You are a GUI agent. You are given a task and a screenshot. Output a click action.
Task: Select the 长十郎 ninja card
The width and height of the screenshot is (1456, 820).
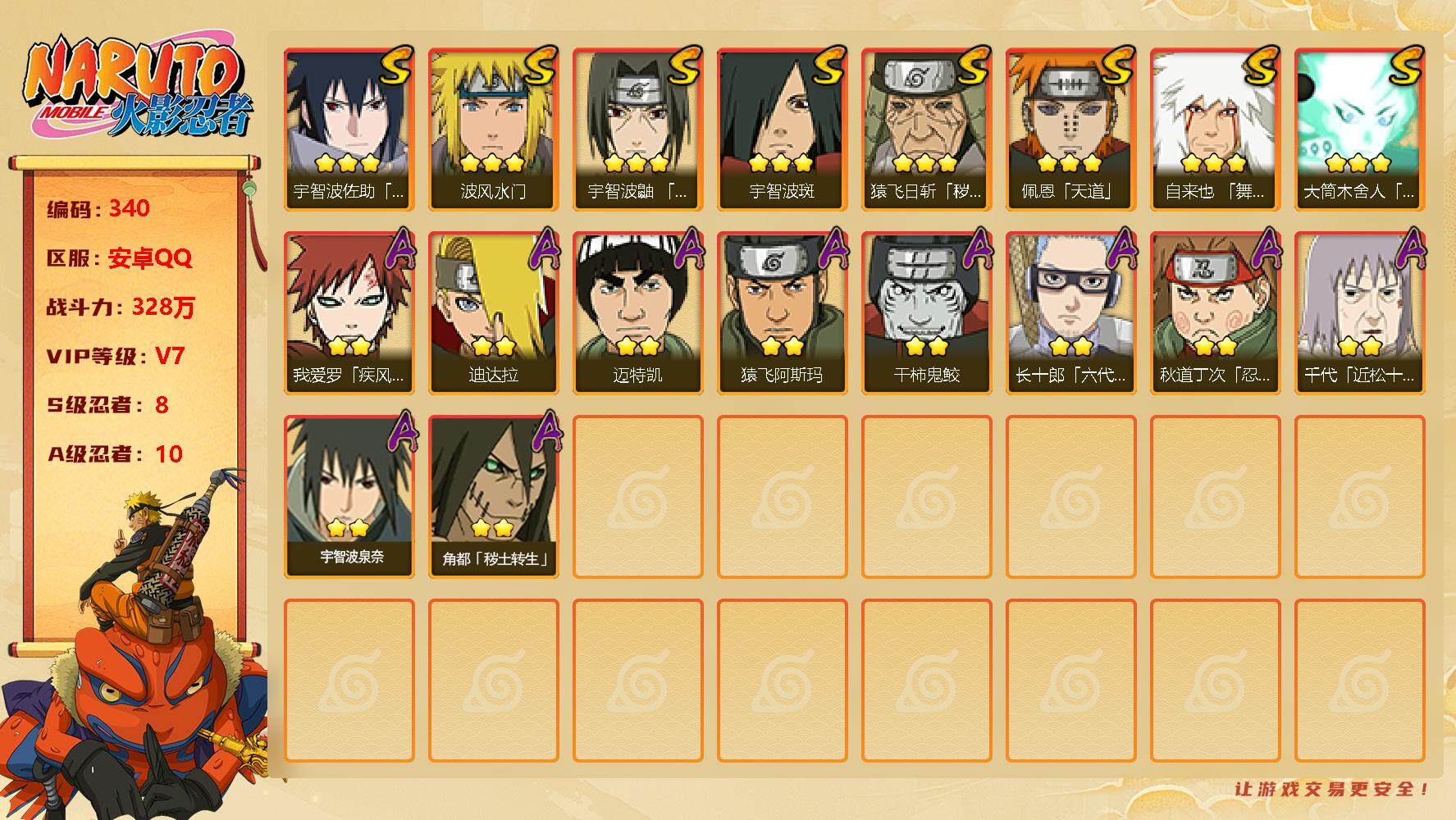[1070, 313]
